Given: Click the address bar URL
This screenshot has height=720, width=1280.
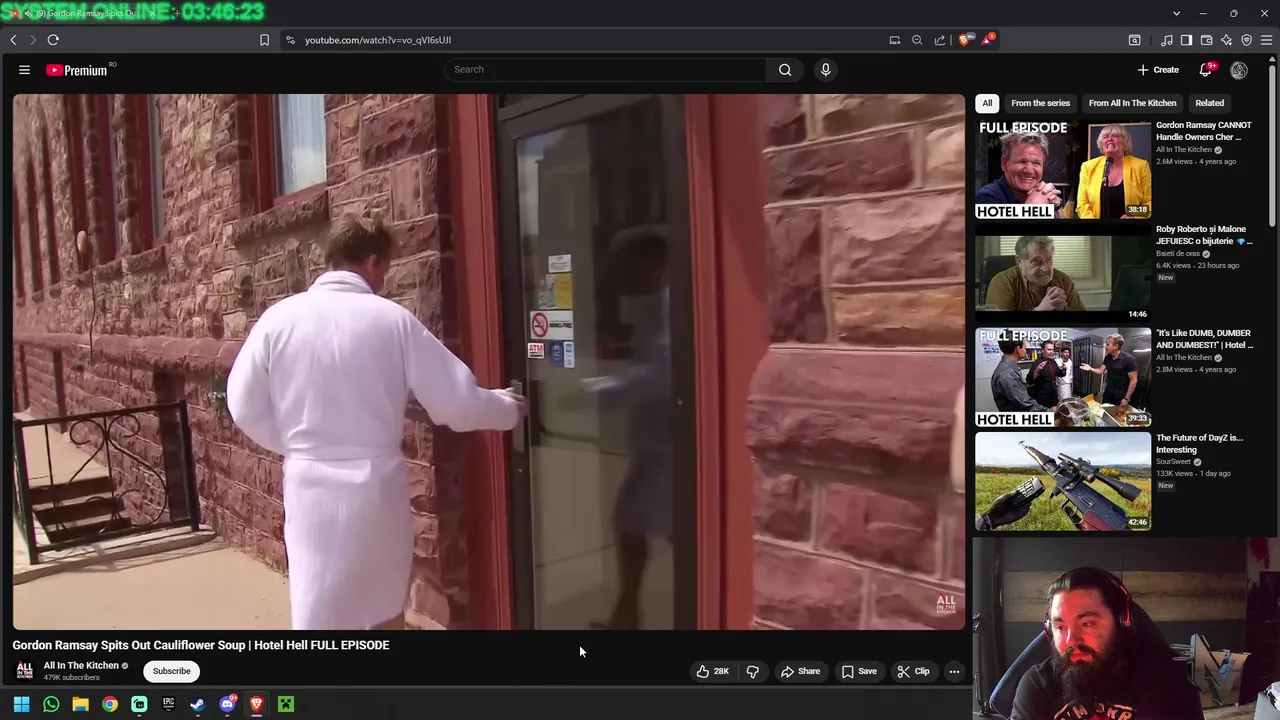Looking at the screenshot, I should click(x=378, y=40).
